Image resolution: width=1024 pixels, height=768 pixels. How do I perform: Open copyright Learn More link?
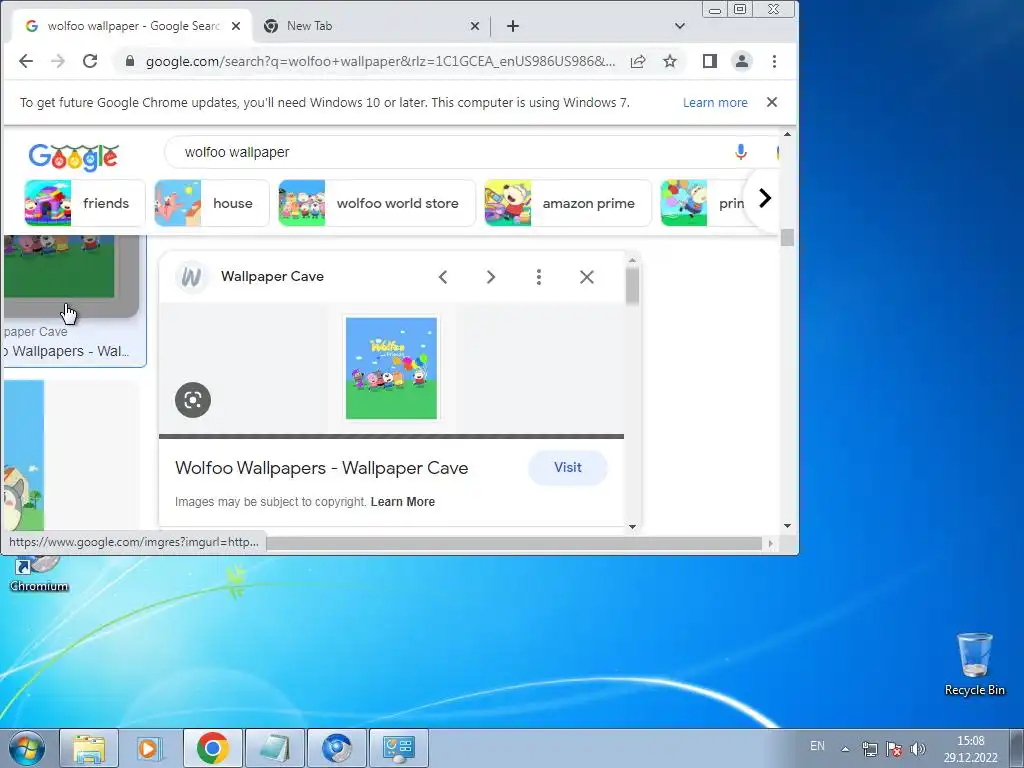coord(402,502)
